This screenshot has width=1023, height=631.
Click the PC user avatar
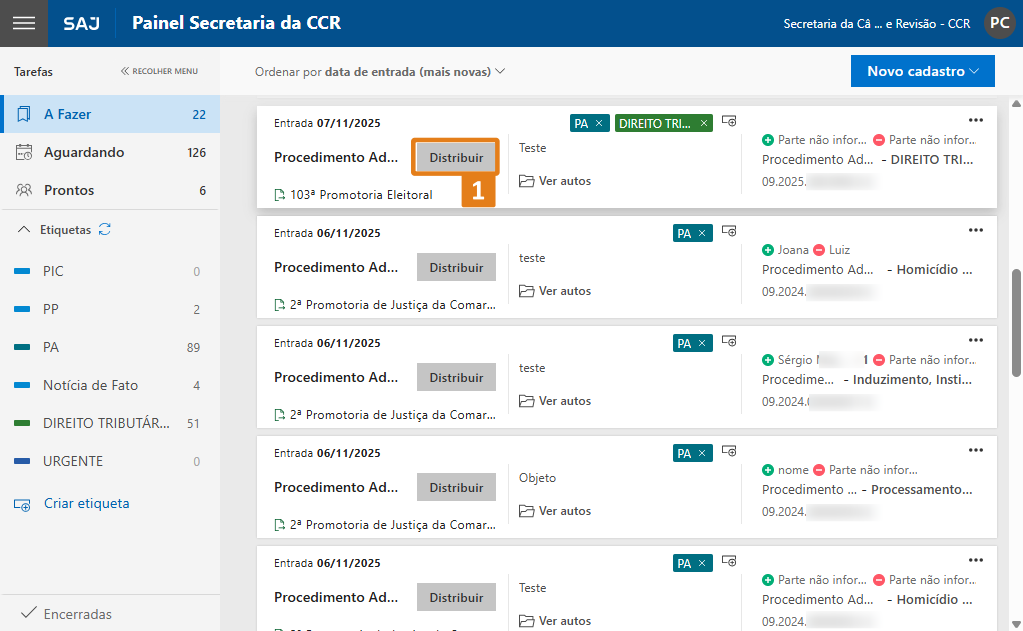pyautogui.click(x=999, y=23)
